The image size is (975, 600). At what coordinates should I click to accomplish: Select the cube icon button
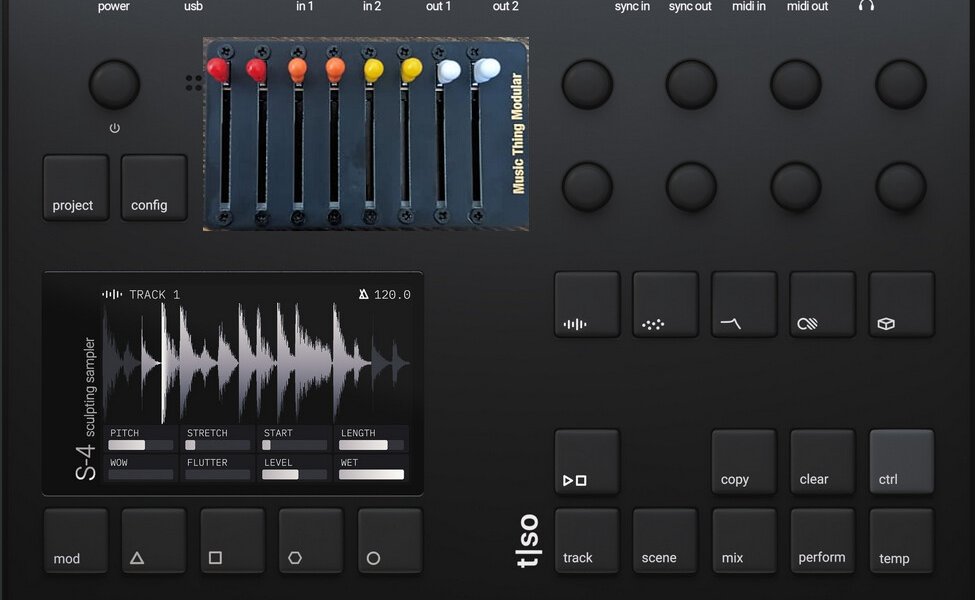[x=901, y=304]
